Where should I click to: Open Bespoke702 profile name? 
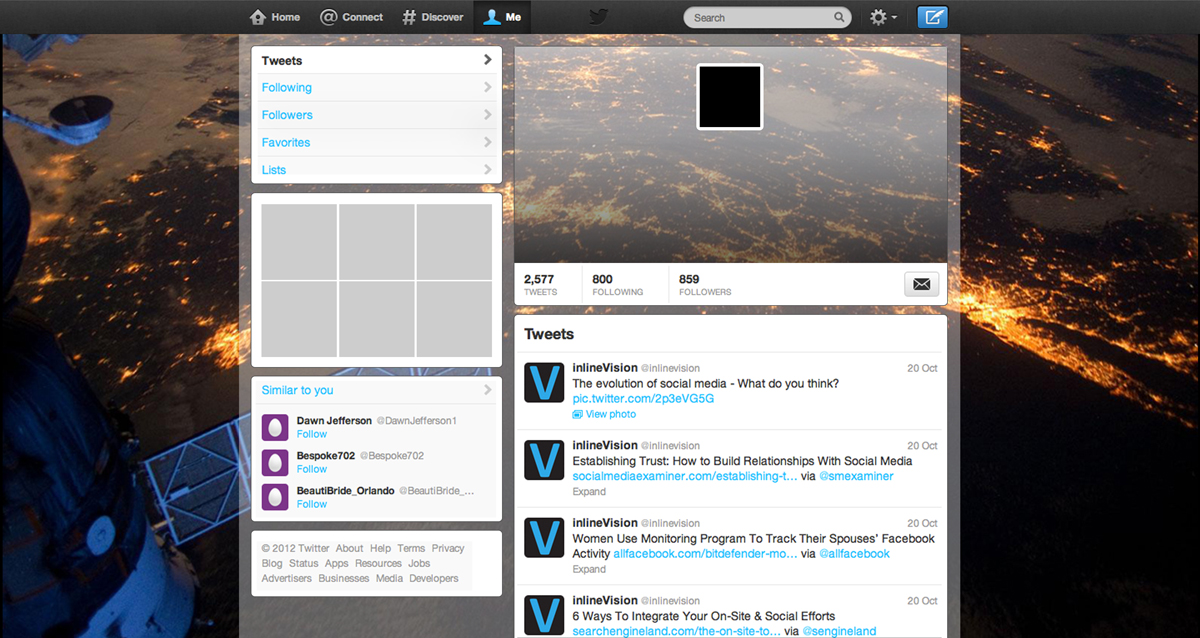pyautogui.click(x=326, y=456)
